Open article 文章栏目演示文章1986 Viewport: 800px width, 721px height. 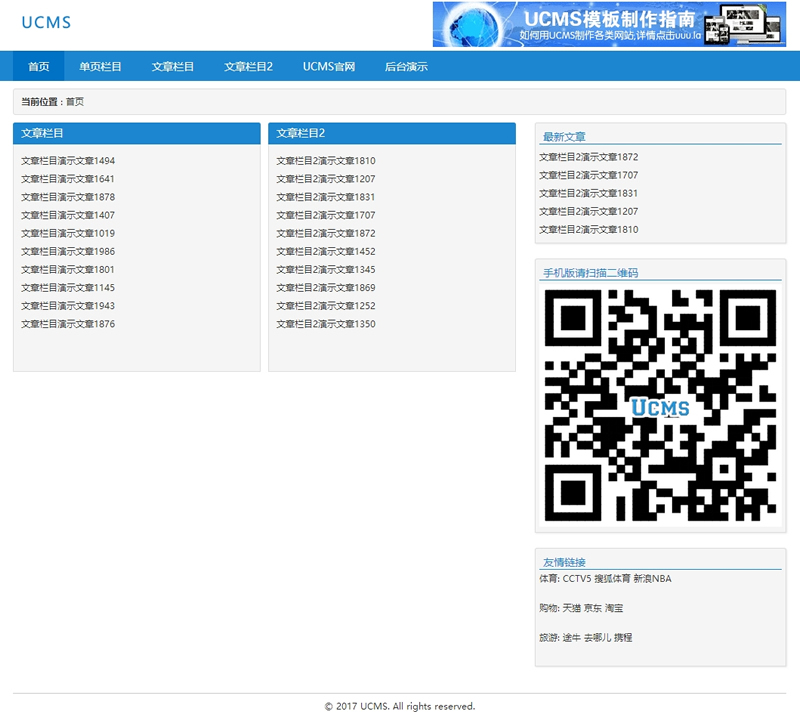click(68, 251)
